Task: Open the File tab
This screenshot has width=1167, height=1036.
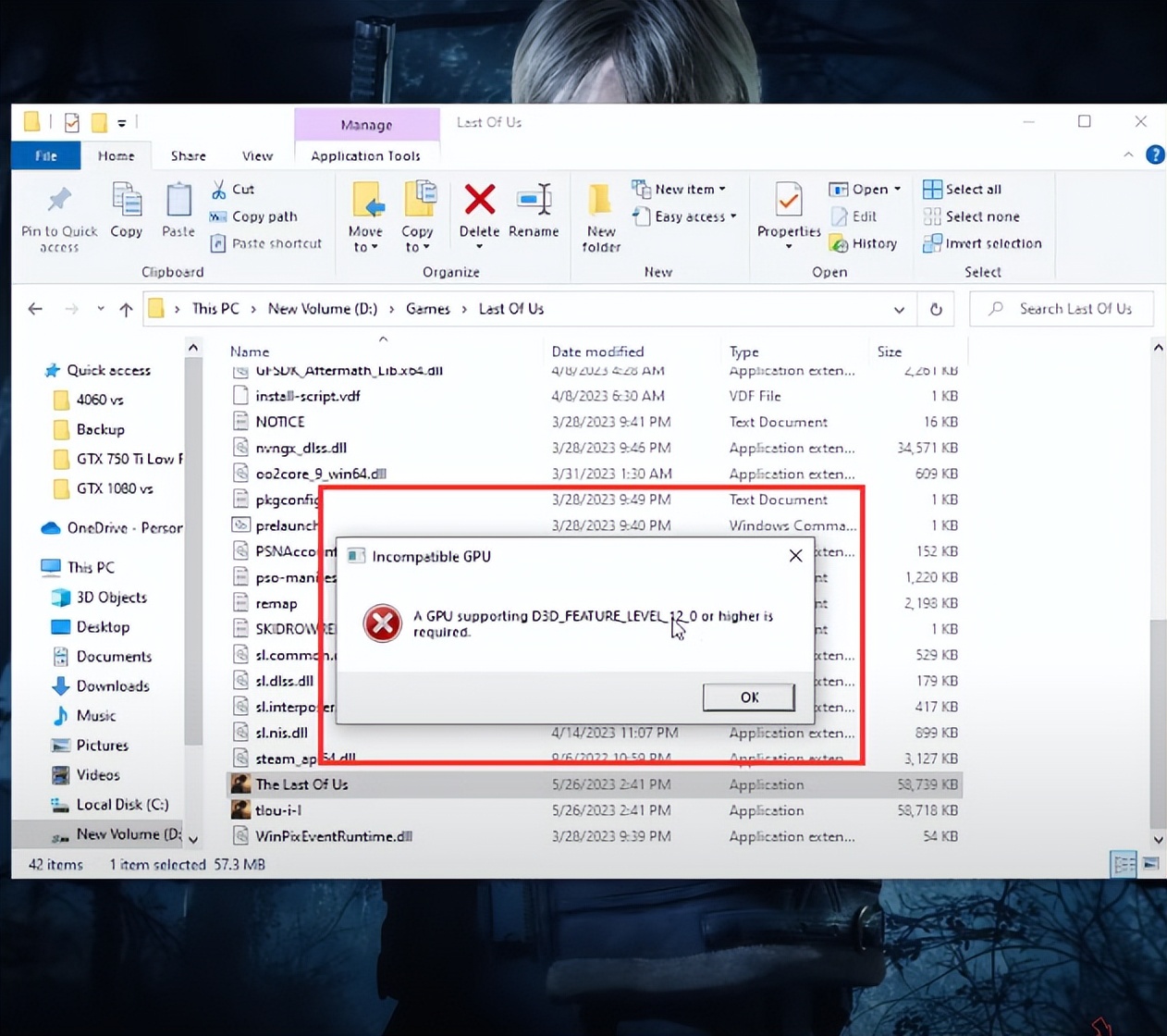Action: click(46, 155)
